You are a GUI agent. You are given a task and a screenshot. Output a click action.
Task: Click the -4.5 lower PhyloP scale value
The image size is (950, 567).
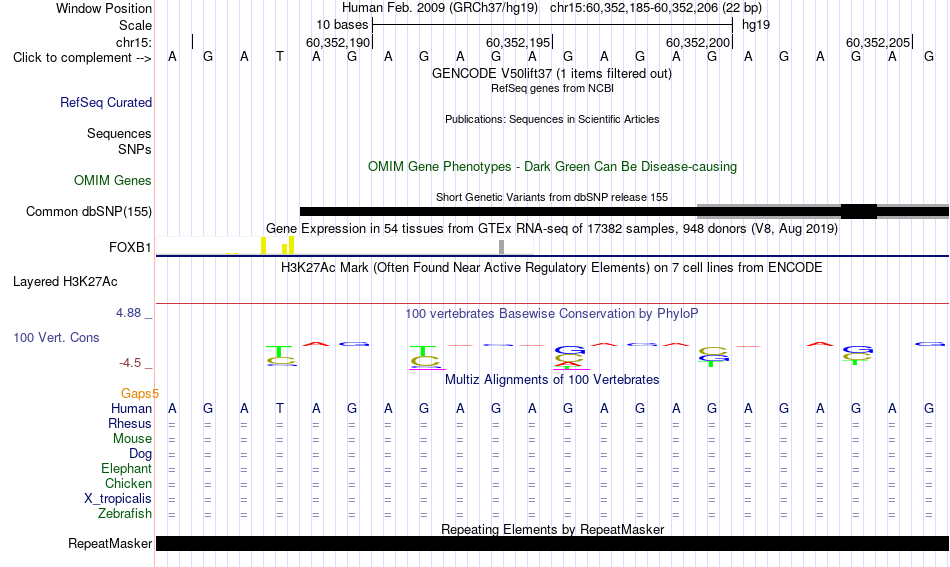tap(130, 363)
